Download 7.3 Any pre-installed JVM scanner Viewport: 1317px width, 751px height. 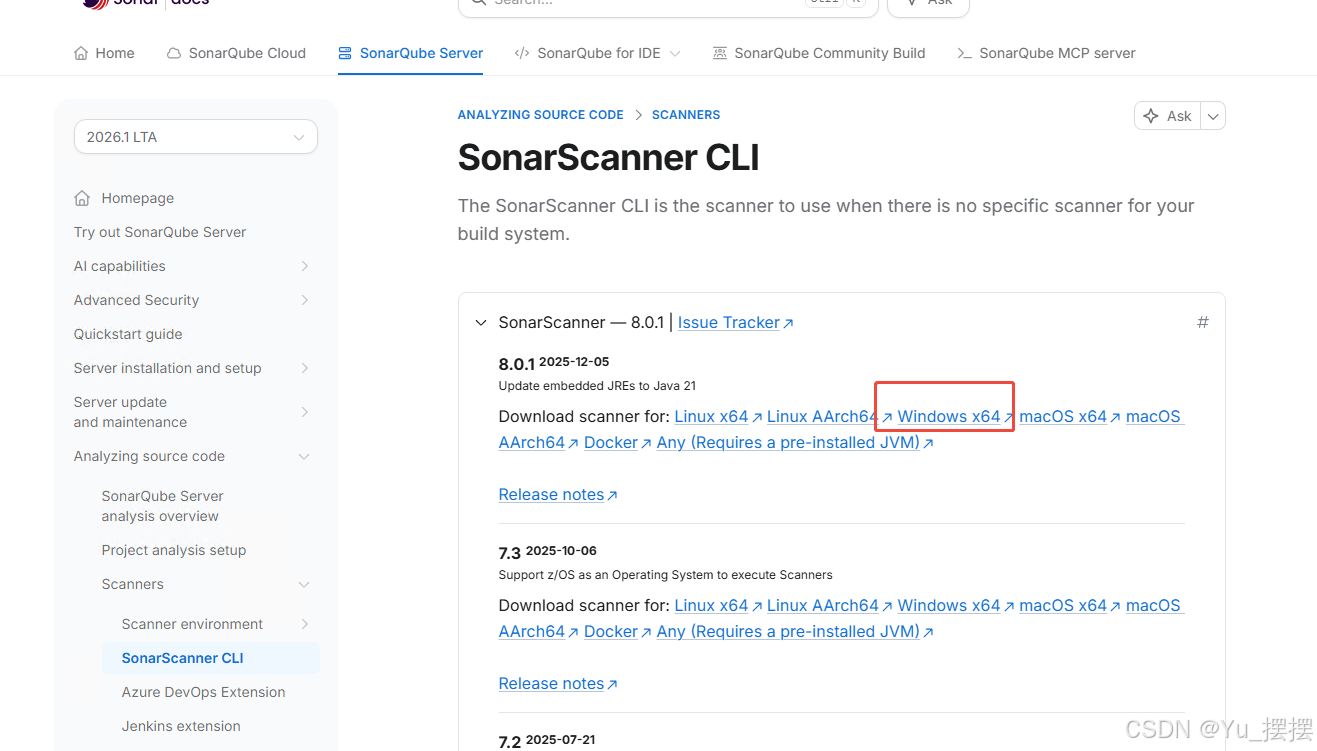(x=788, y=631)
